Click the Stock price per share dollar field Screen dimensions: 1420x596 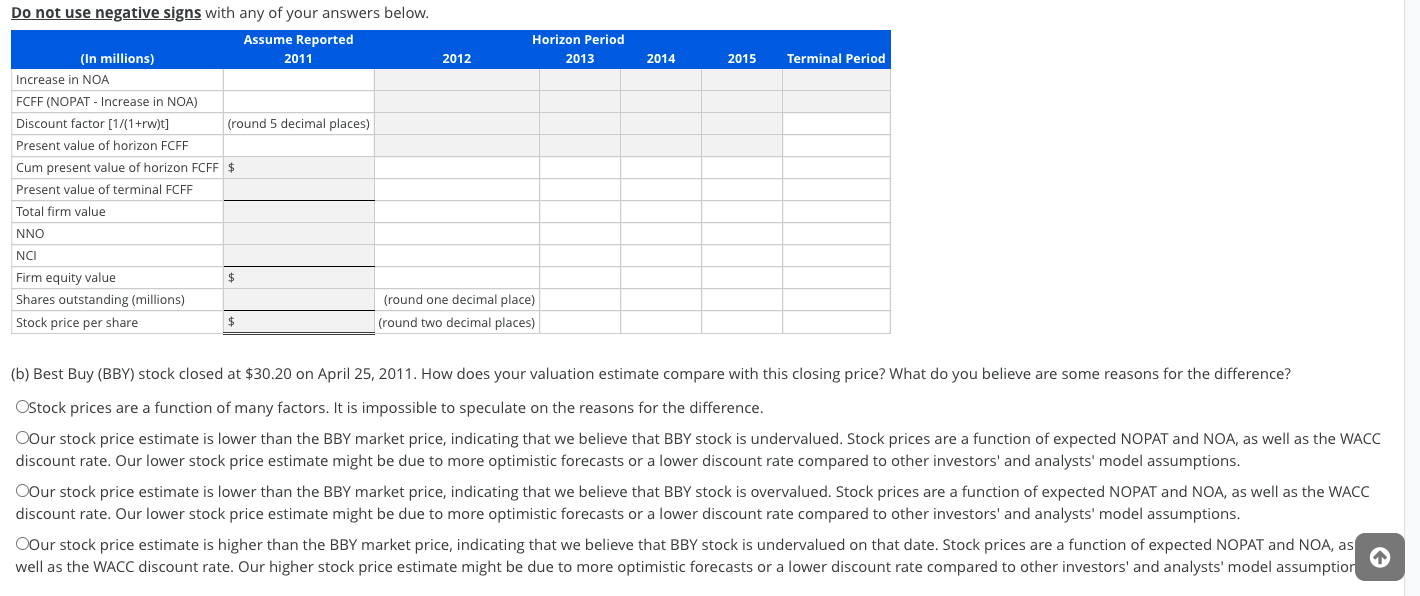pyautogui.click(x=300, y=322)
